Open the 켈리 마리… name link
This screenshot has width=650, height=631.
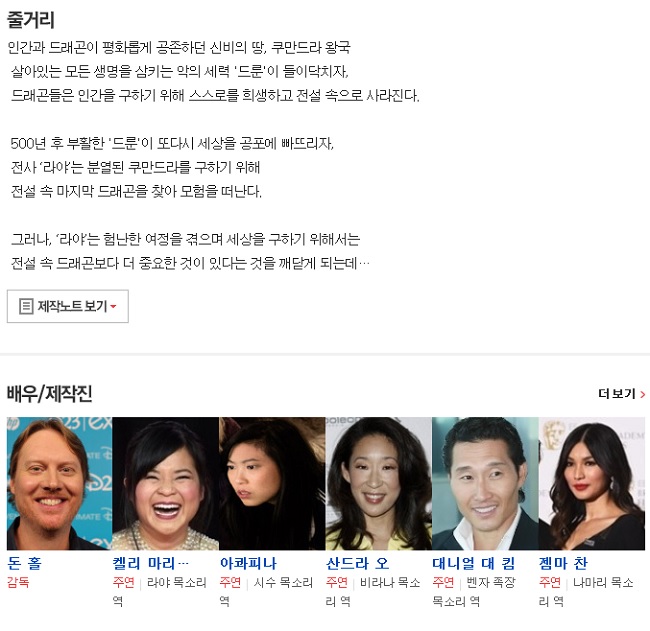point(151,563)
